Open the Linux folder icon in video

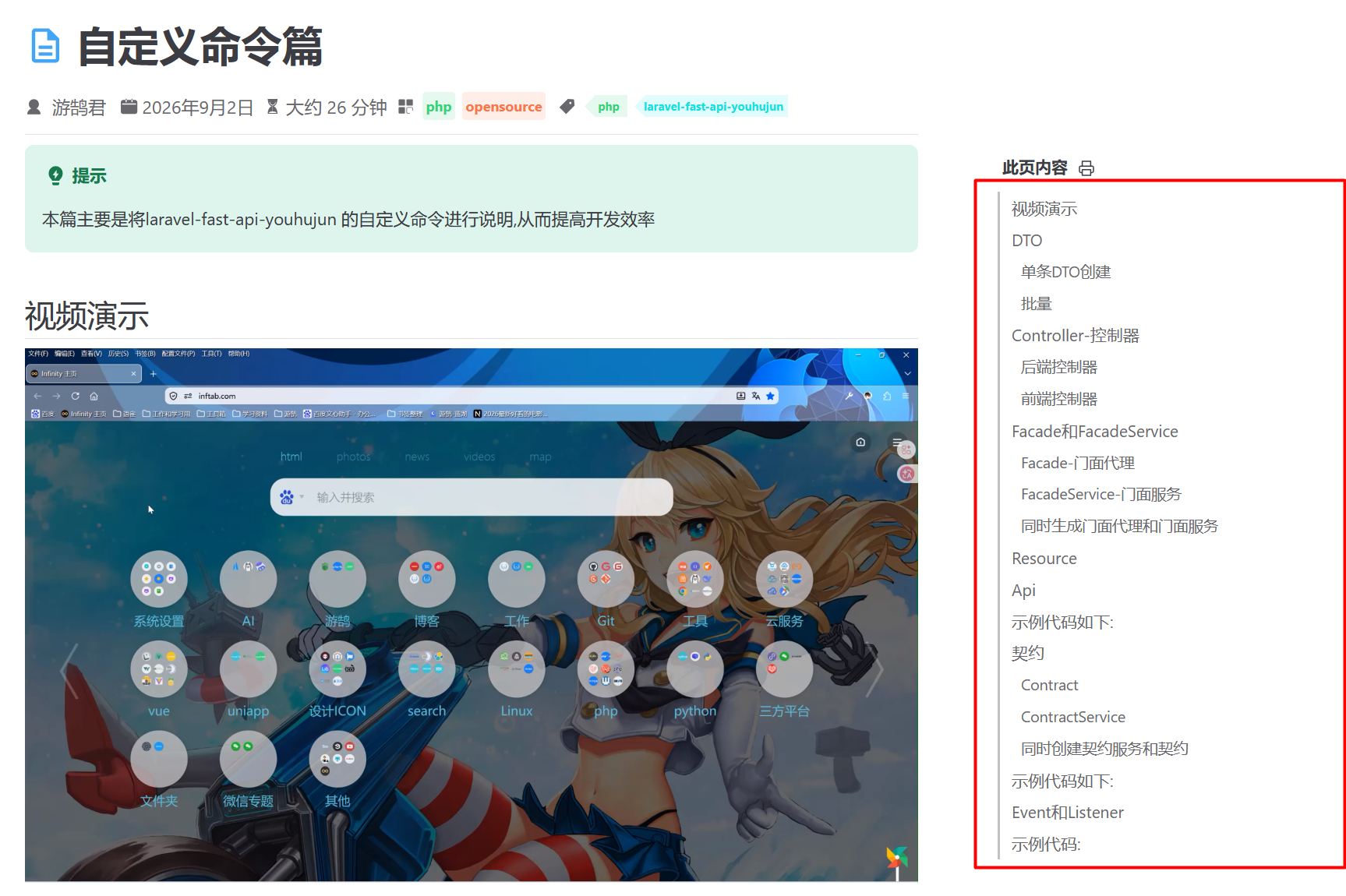click(516, 668)
